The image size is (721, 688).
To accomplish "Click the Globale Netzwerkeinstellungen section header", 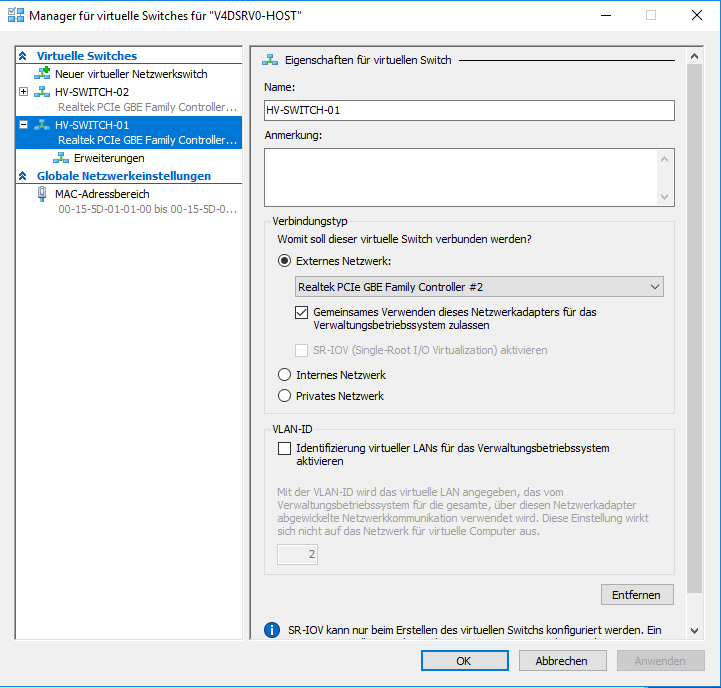I will pyautogui.click(x=124, y=176).
